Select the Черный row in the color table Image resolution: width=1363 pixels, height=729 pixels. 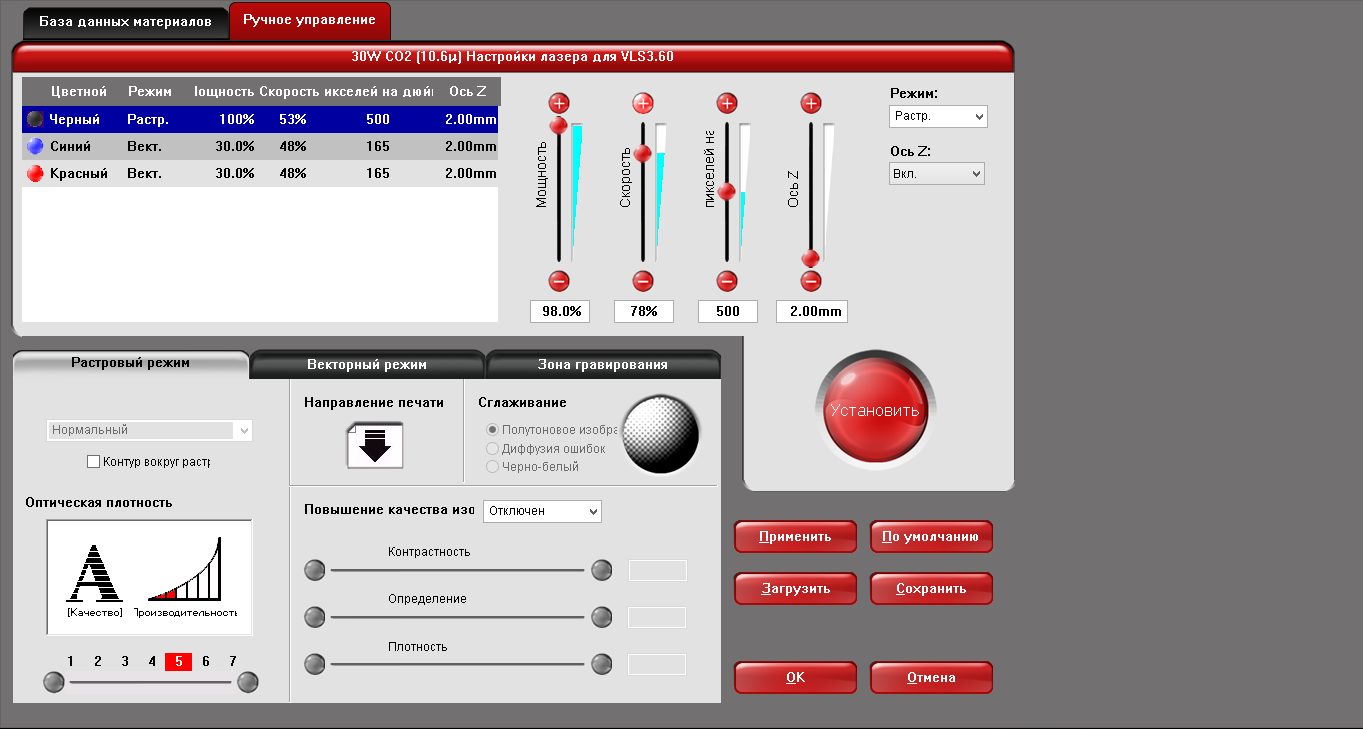click(260, 120)
